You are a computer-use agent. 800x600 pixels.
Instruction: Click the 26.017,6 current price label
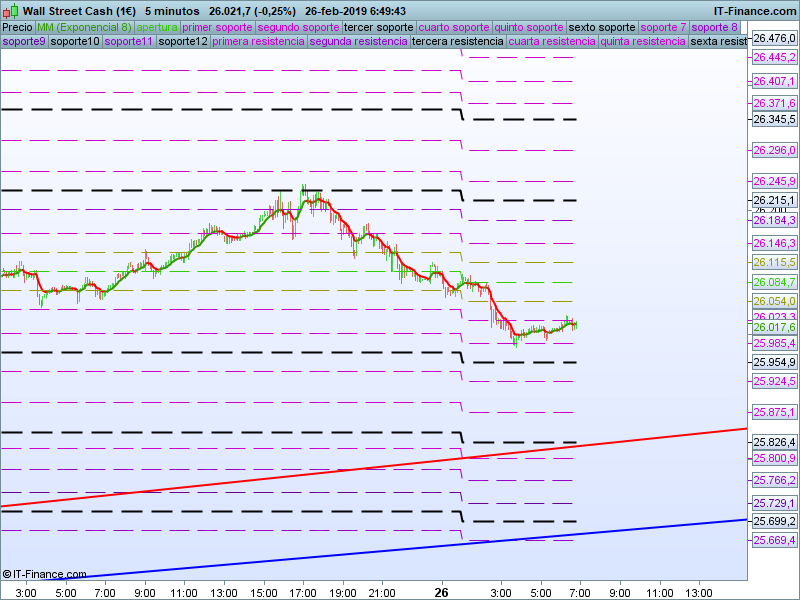click(x=774, y=327)
